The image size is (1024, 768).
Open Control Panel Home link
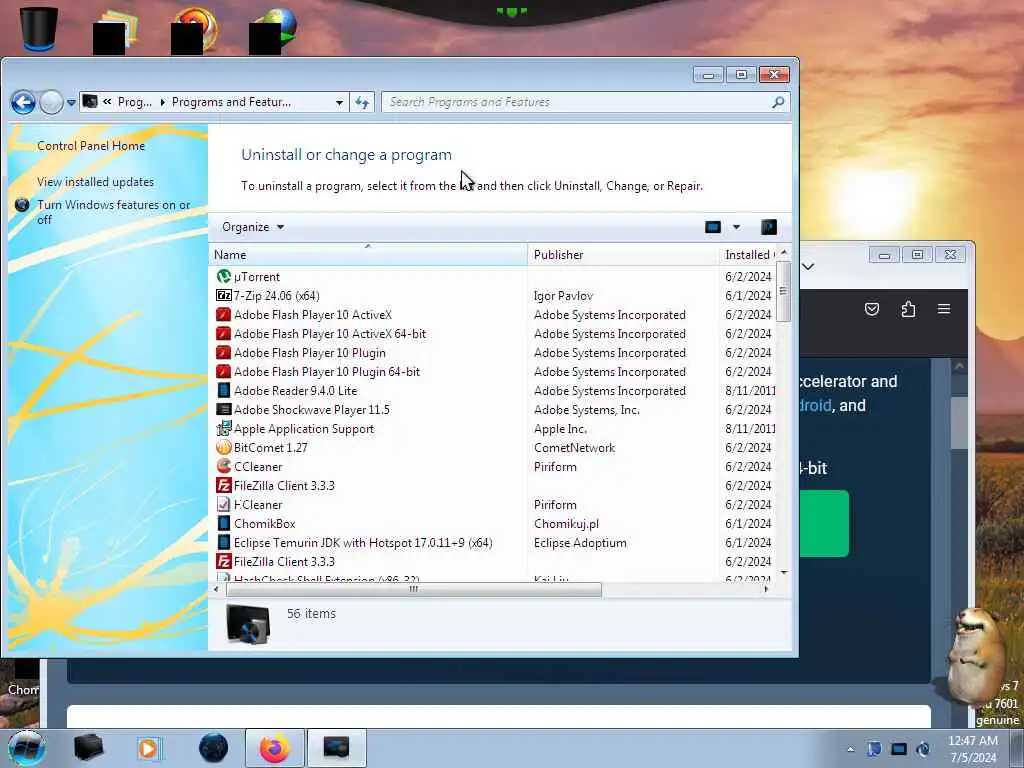91,146
